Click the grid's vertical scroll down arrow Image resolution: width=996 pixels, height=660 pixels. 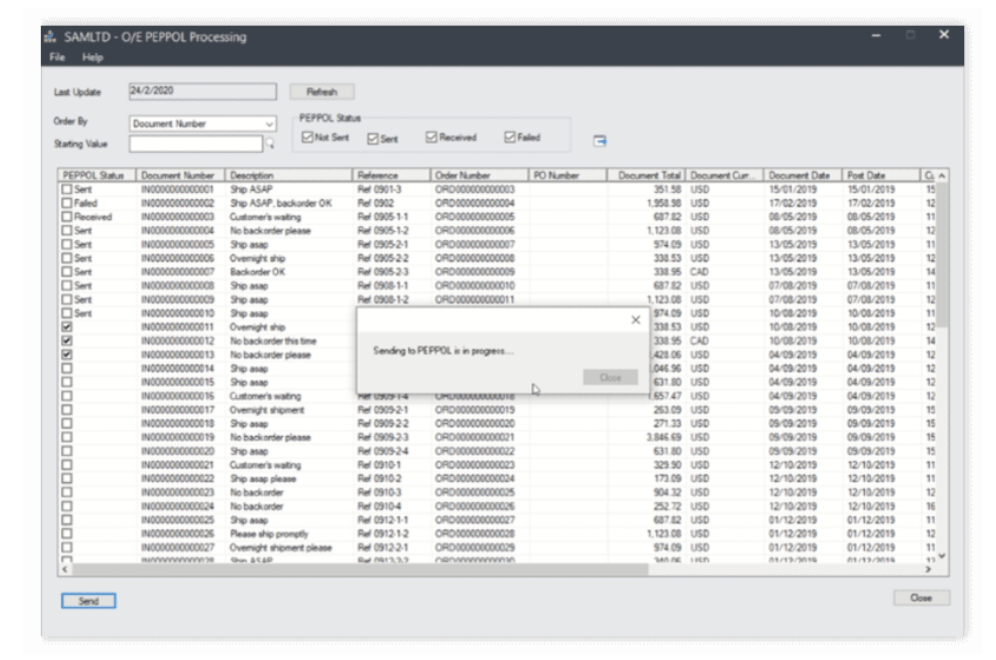tap(941, 556)
